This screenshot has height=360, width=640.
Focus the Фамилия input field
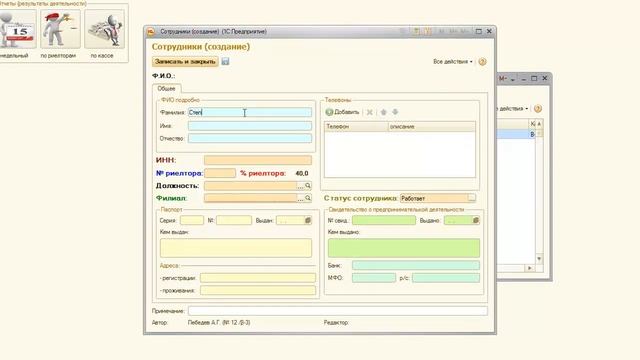click(250, 112)
